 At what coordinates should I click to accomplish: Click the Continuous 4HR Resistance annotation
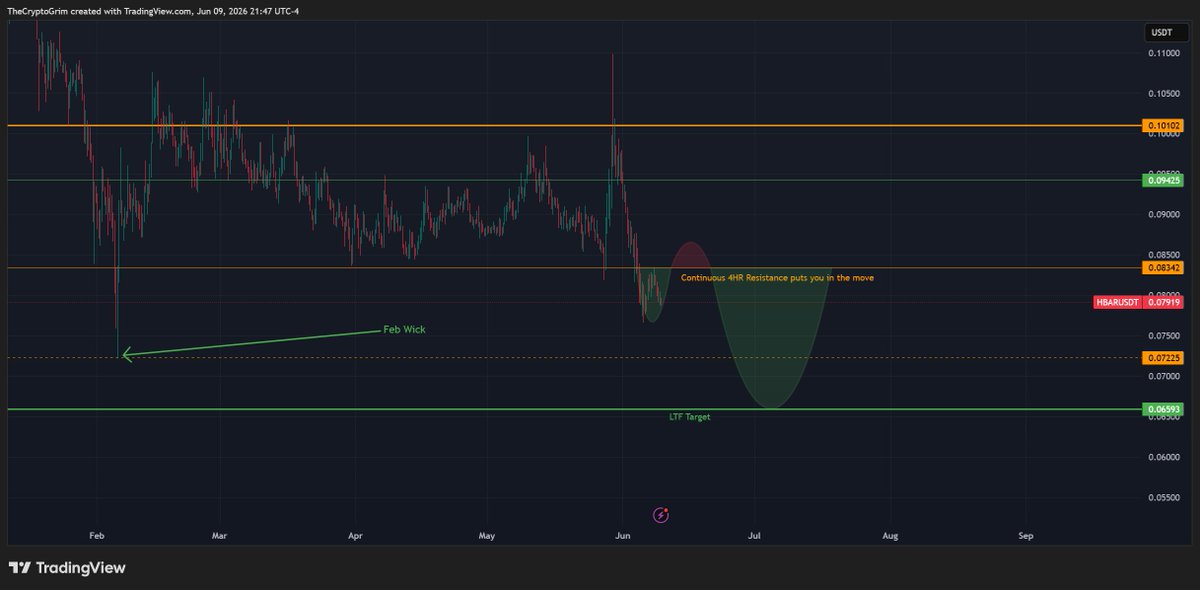[x=777, y=278]
